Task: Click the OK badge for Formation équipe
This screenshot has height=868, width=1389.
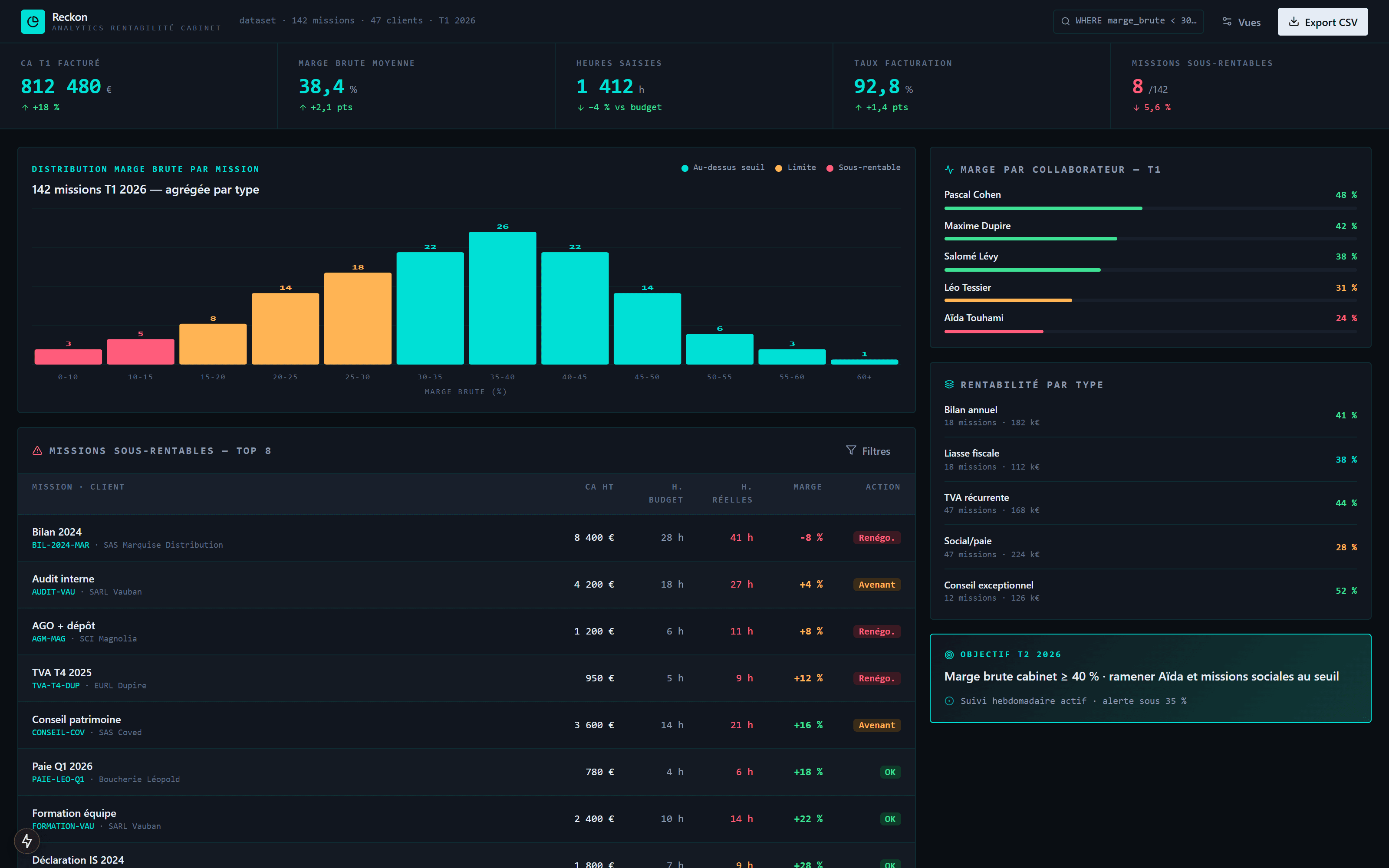Action: [x=890, y=819]
